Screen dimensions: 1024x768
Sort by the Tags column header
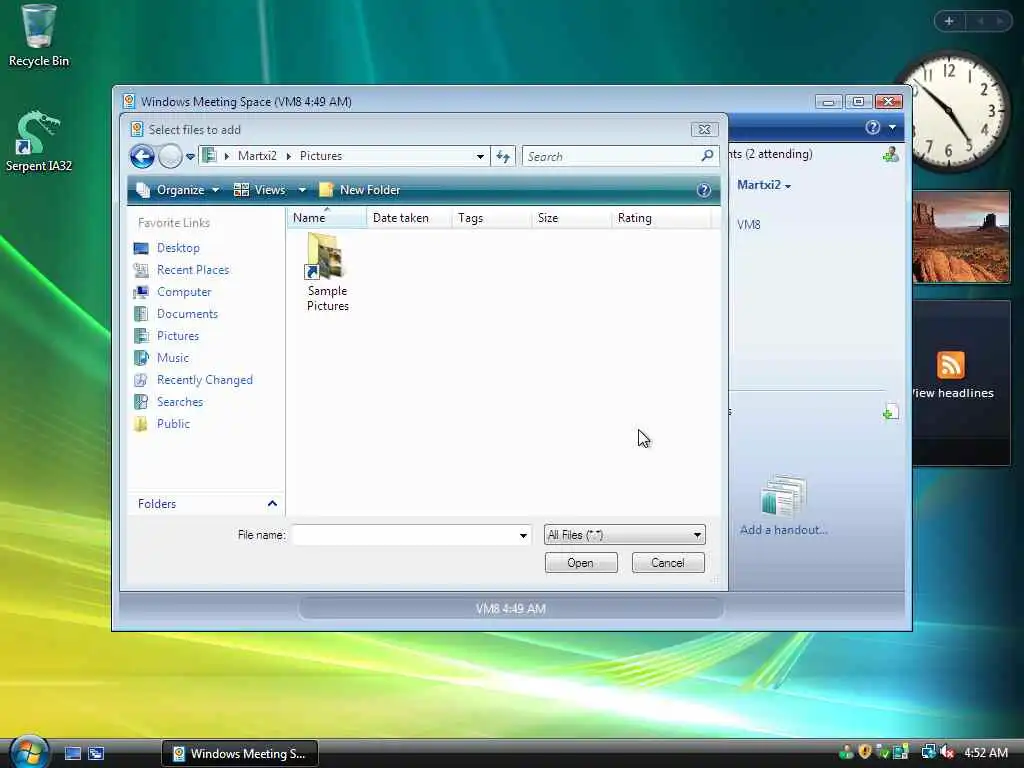point(491,218)
